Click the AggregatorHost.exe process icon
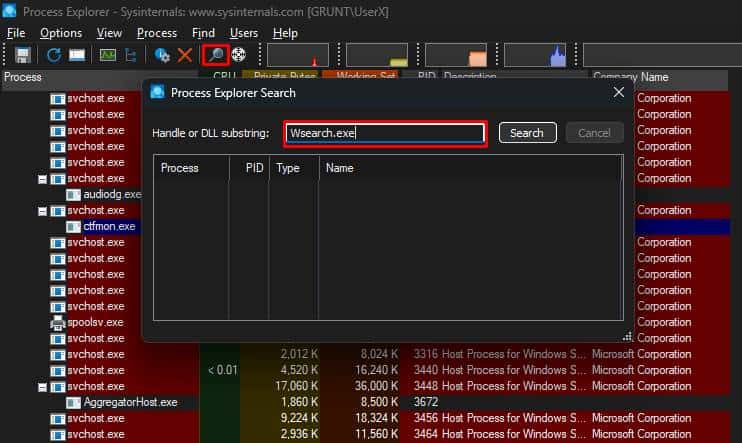This screenshot has width=742, height=443. [73, 403]
